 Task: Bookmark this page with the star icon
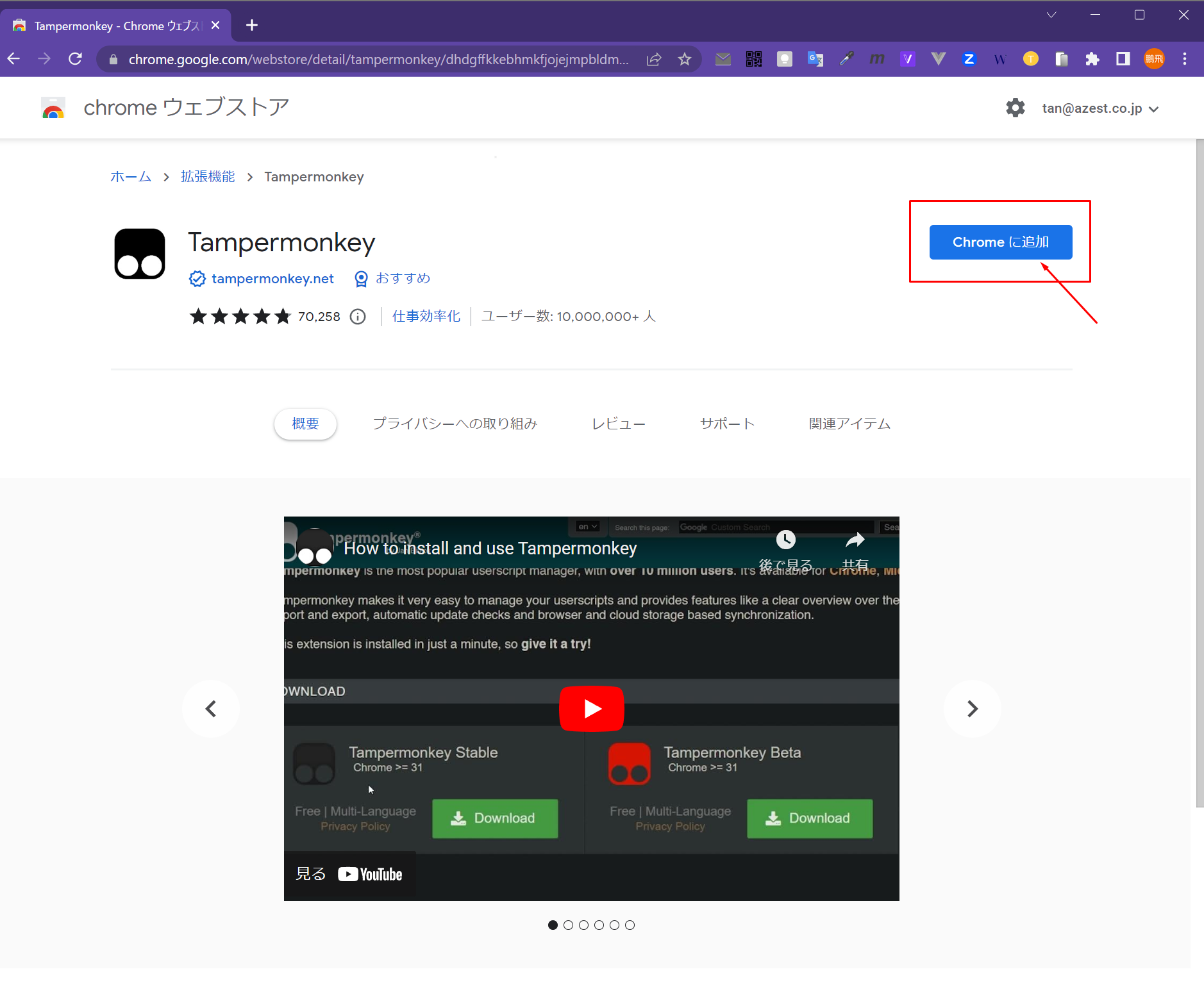684,60
